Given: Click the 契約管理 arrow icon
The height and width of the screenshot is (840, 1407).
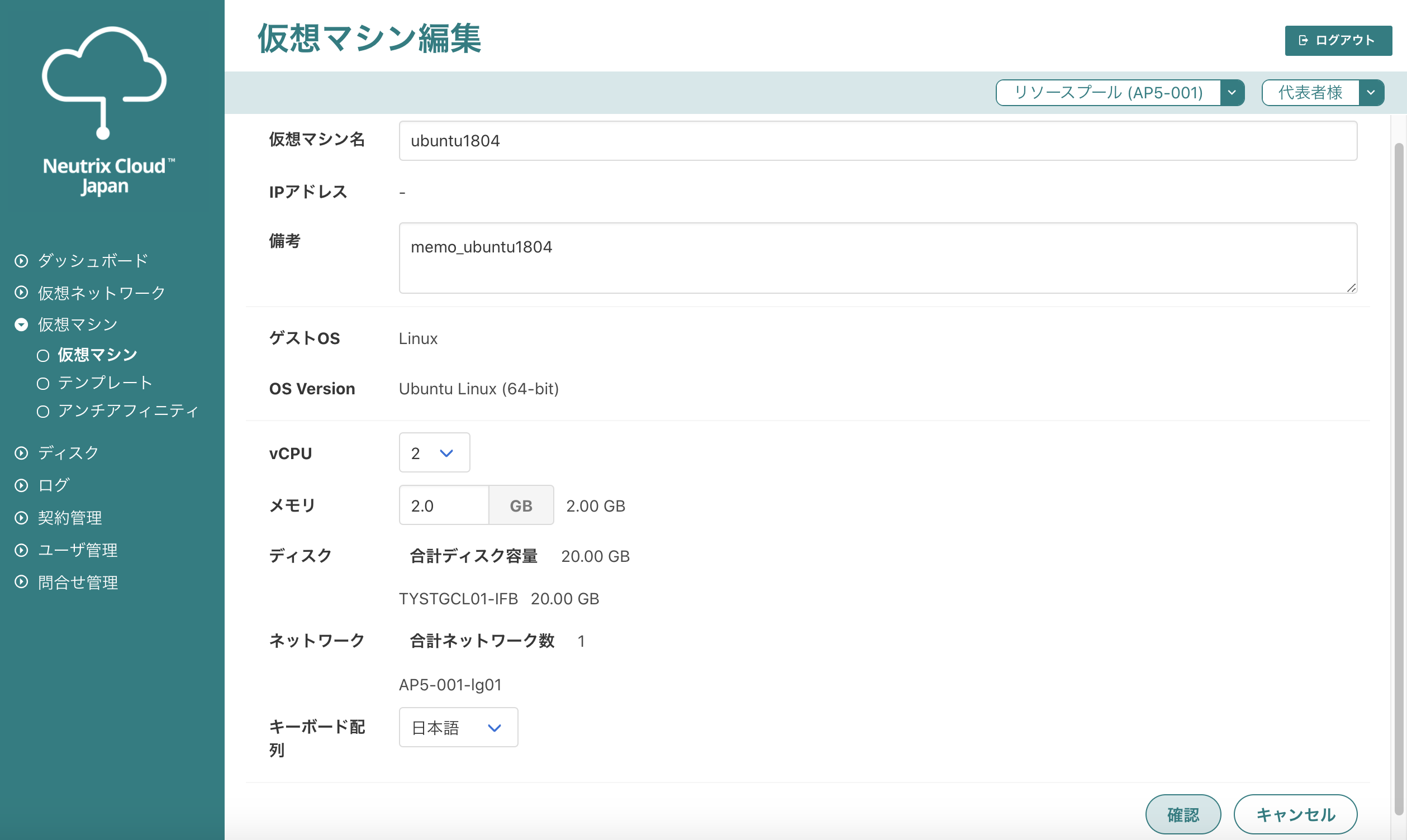Looking at the screenshot, I should (22, 517).
